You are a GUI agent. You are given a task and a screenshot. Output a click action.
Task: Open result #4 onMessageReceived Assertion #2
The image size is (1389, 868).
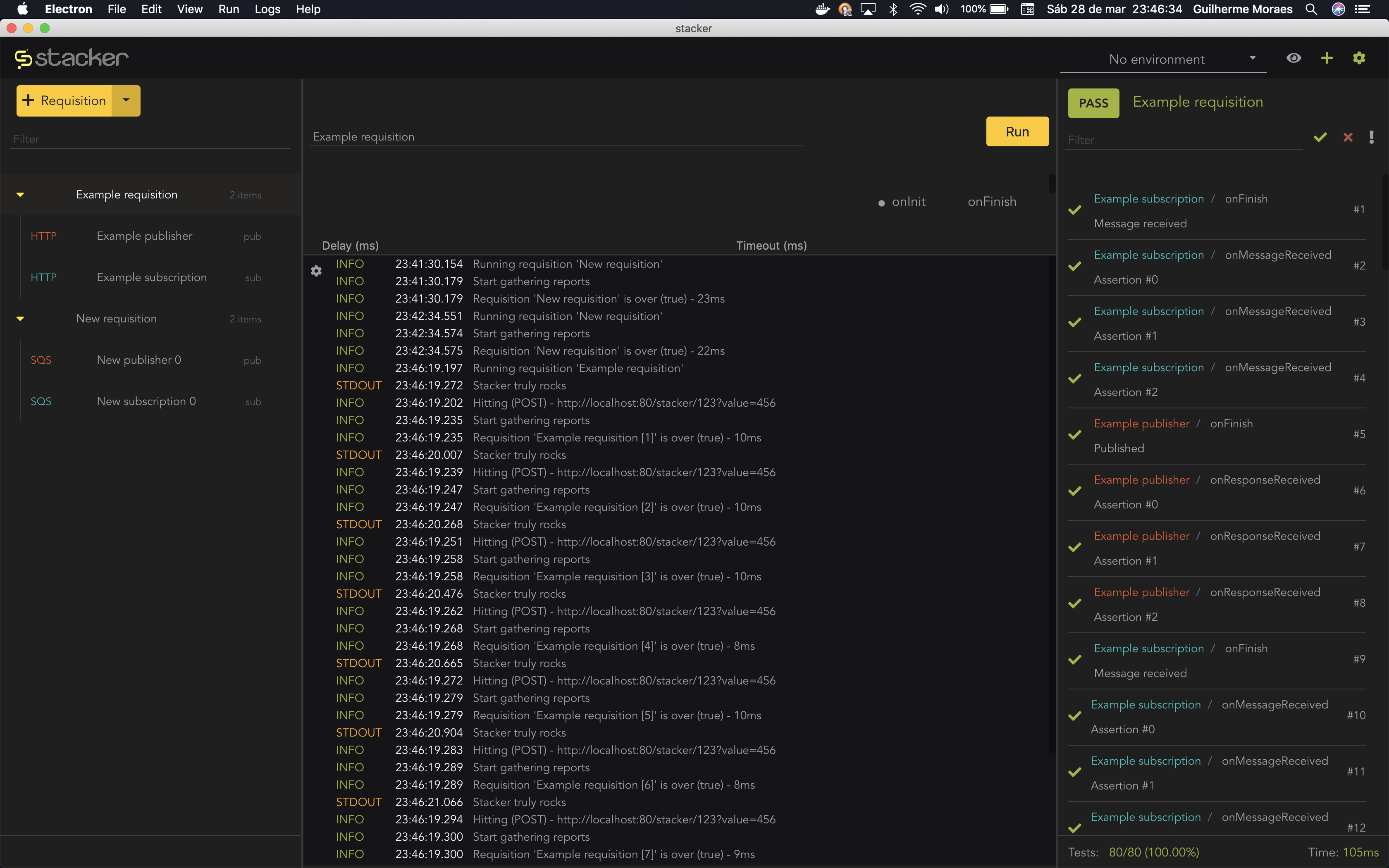[1216, 379]
